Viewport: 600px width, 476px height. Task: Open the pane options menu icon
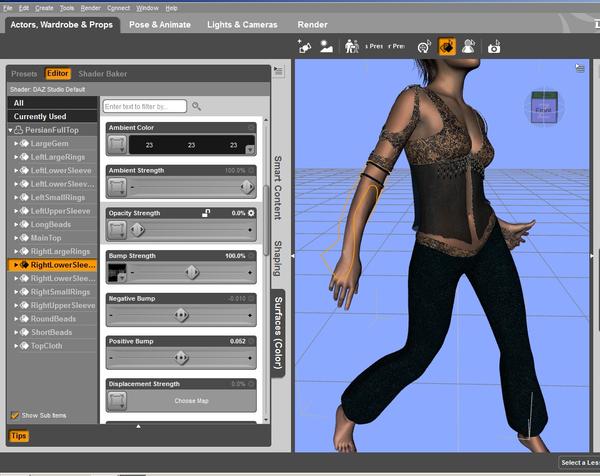click(278, 71)
